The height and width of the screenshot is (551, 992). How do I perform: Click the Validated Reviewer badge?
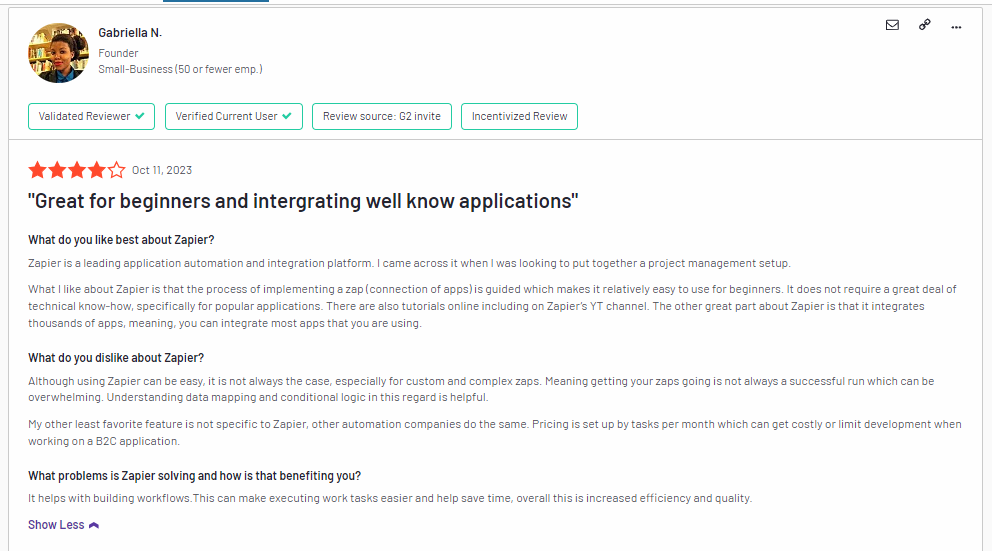tap(91, 116)
